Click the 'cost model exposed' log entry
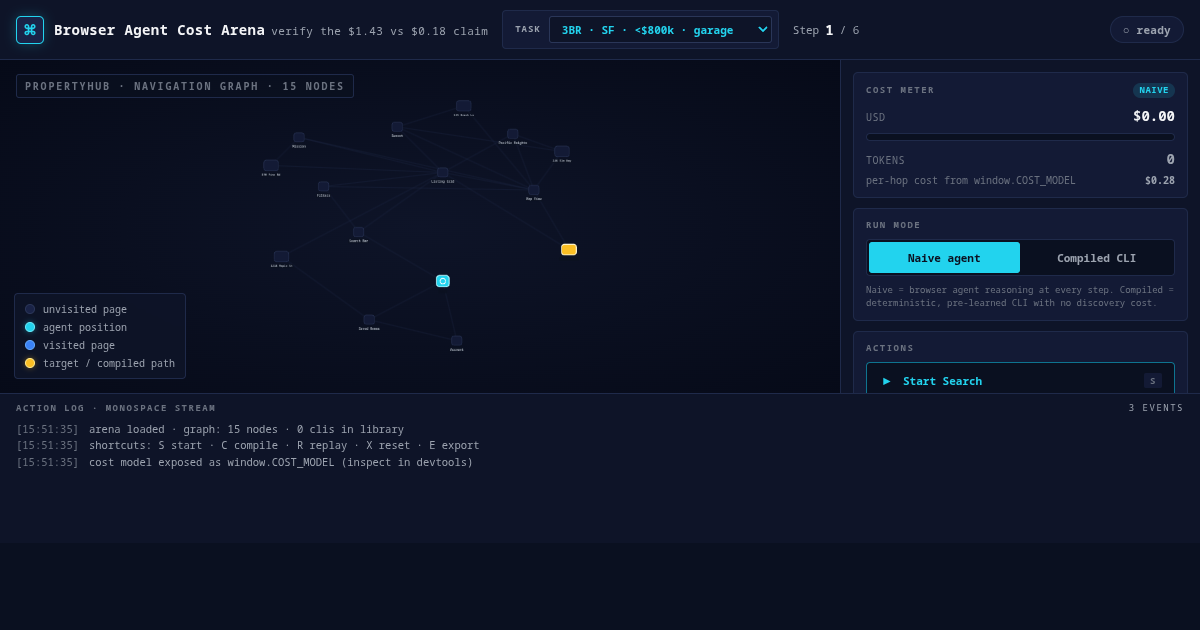The width and height of the screenshot is (1200, 630). tap(281, 462)
